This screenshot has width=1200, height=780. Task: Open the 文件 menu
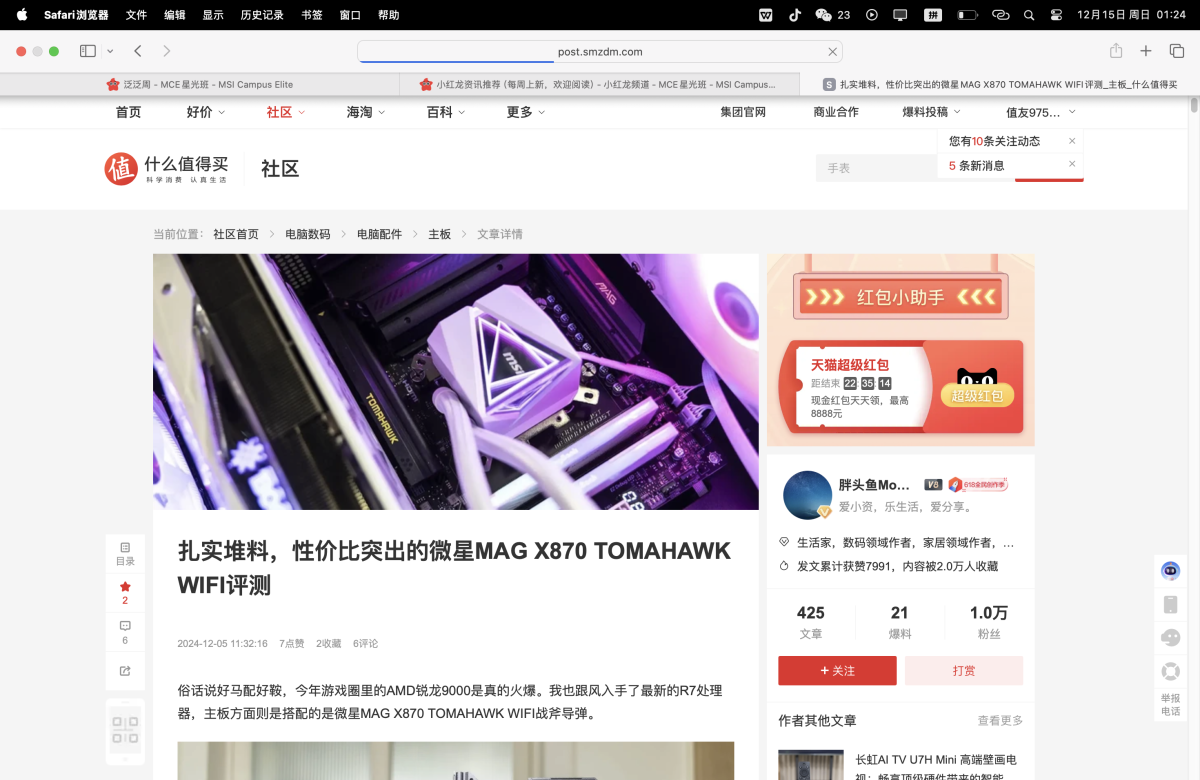tap(136, 15)
